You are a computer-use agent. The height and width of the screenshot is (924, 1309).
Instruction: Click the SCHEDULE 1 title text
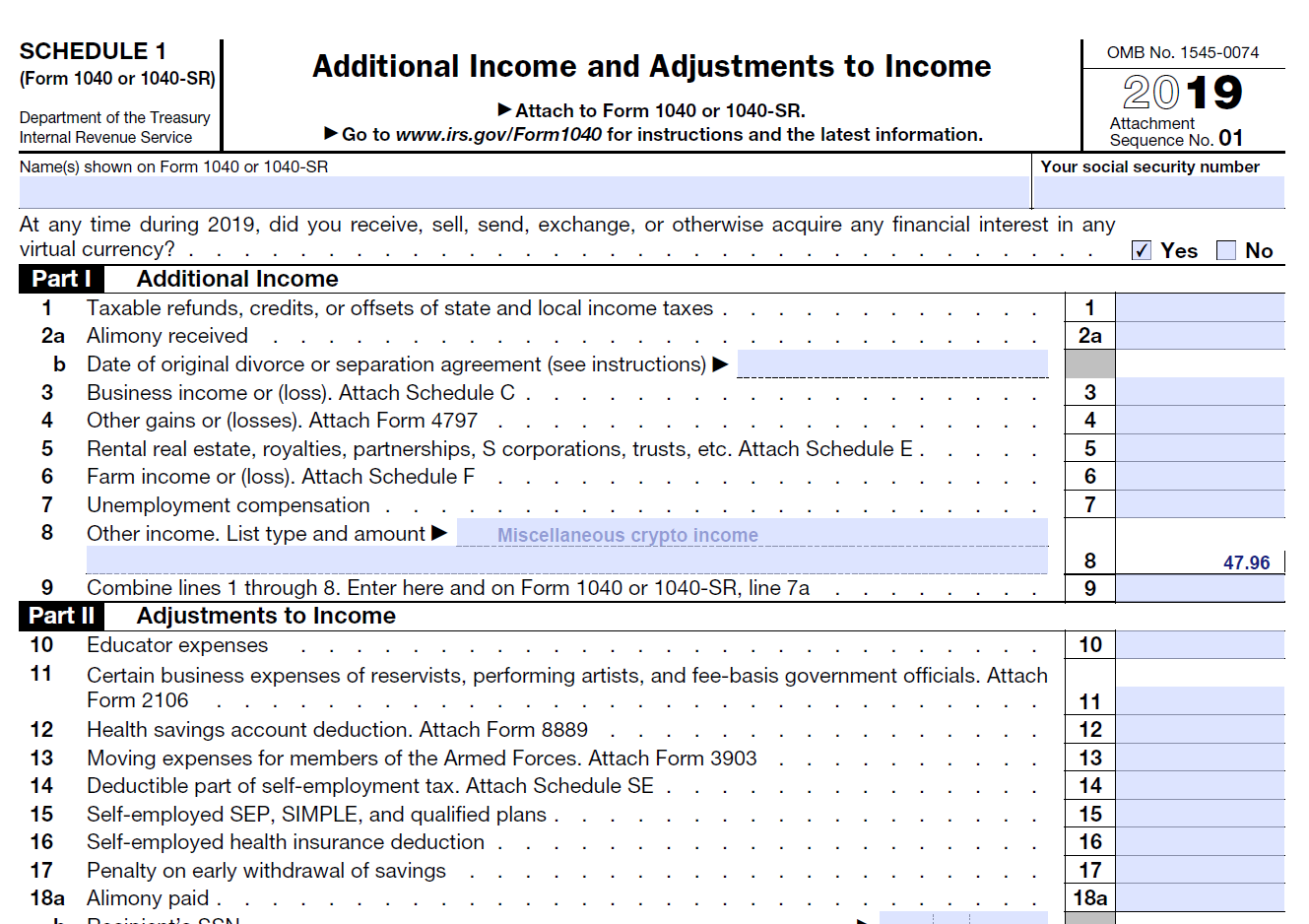93,51
